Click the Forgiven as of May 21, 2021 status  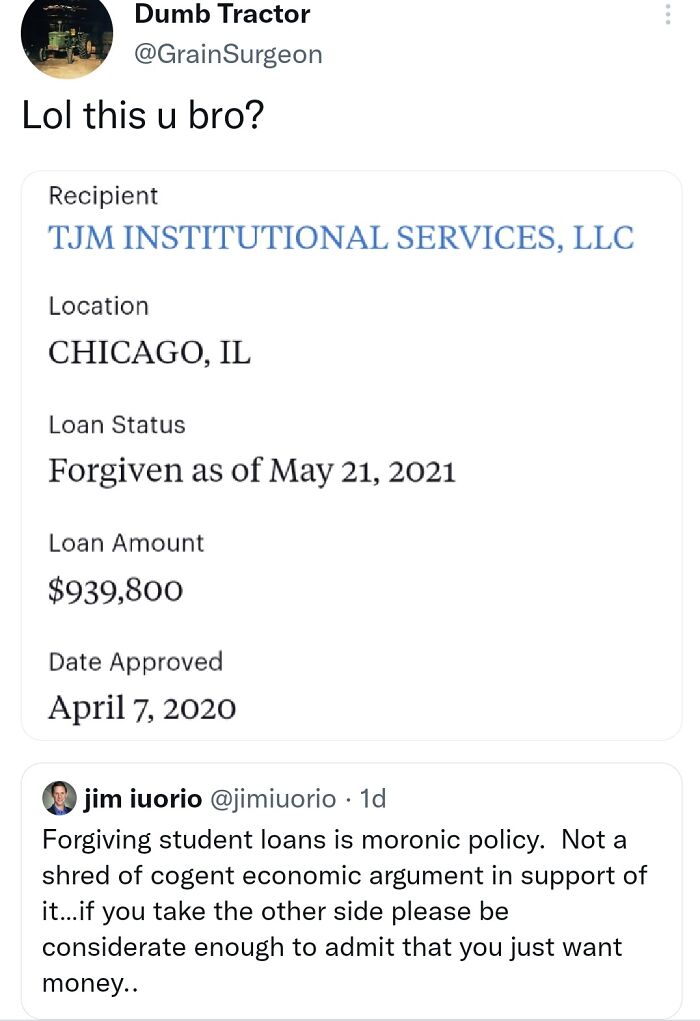[252, 470]
